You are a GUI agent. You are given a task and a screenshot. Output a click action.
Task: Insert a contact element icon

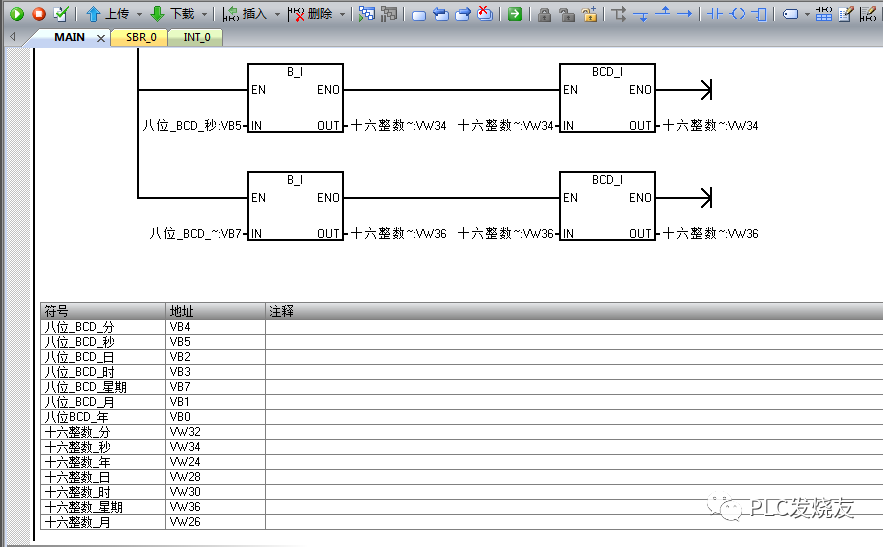715,14
